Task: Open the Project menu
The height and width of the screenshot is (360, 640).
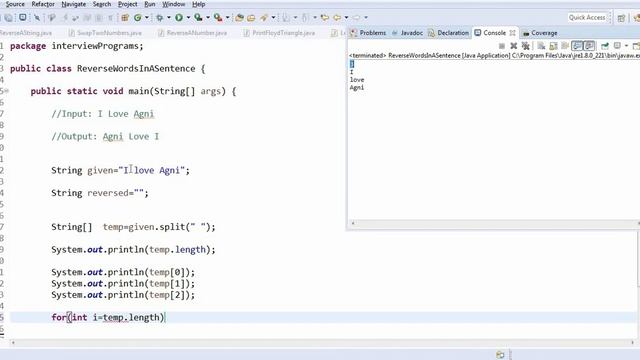Action: 127,4
